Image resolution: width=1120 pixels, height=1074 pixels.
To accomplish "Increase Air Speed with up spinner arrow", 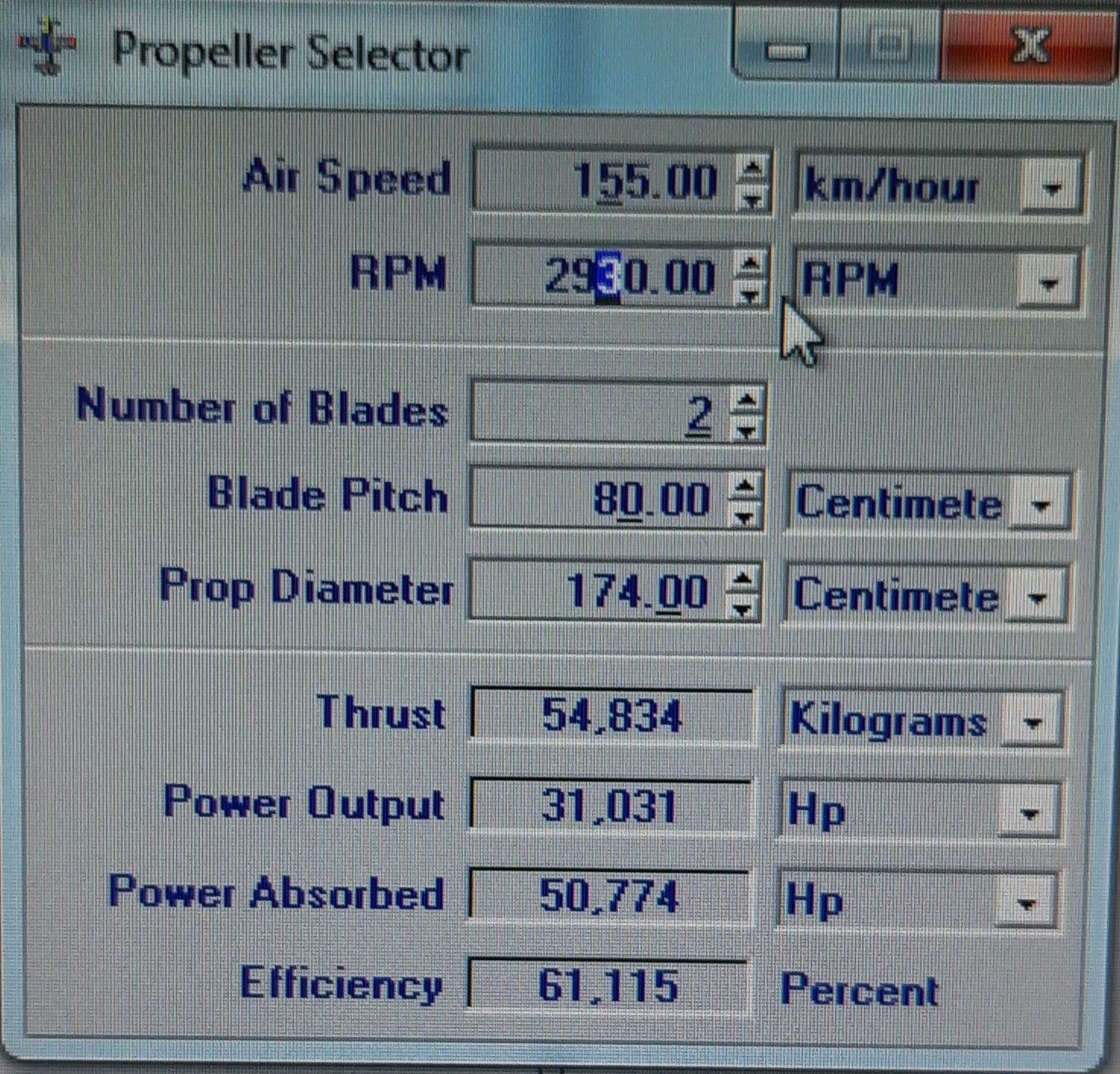I will coord(752,168).
